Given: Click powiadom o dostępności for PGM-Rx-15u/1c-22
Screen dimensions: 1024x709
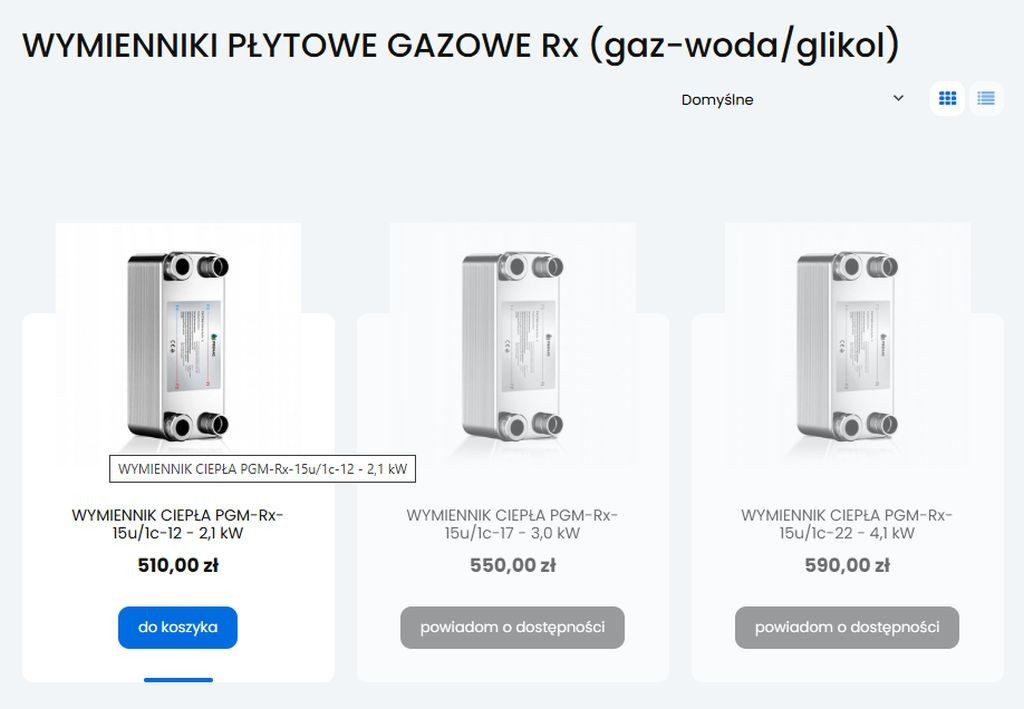Looking at the screenshot, I should click(845, 627).
